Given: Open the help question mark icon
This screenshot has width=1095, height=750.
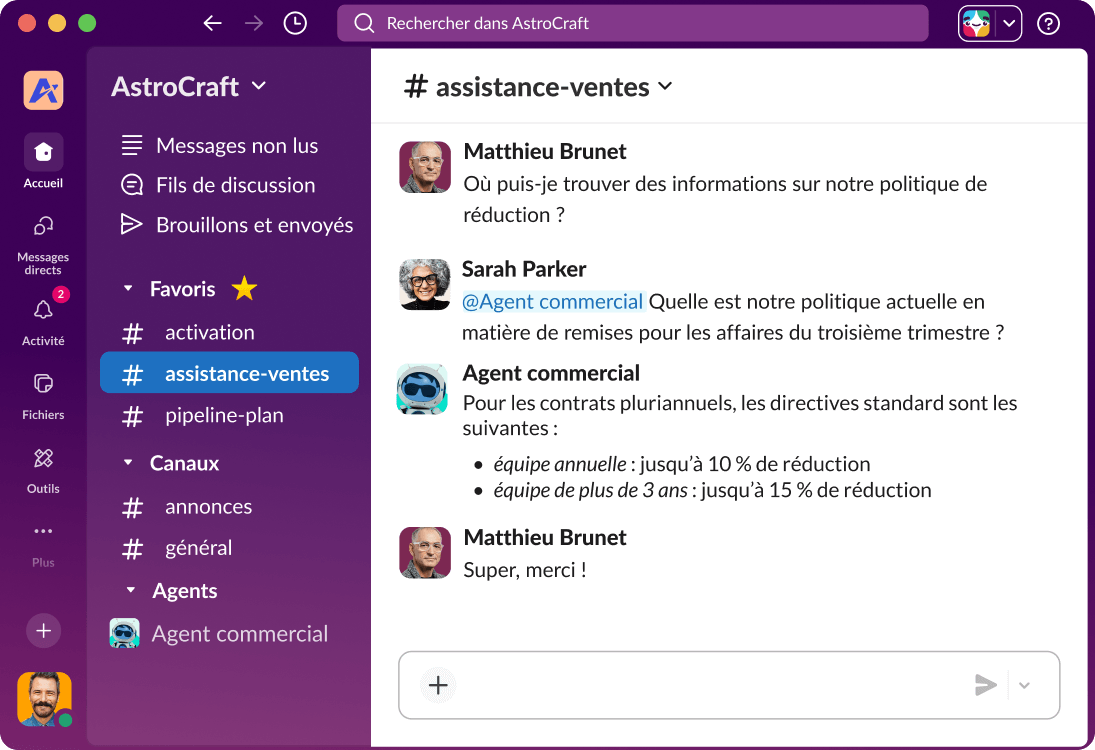Looking at the screenshot, I should pos(1048,23).
